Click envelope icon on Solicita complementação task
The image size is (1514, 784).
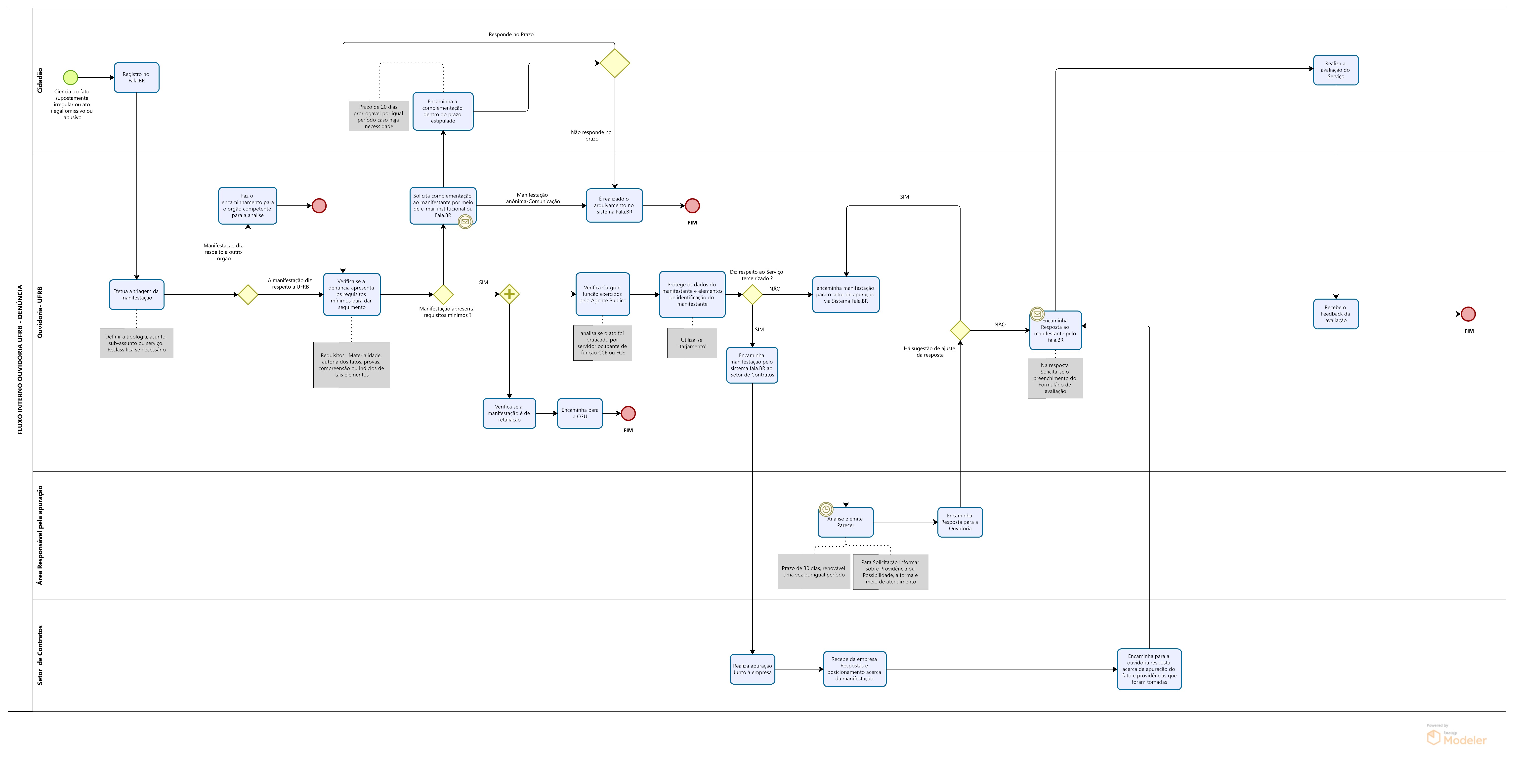click(x=465, y=222)
